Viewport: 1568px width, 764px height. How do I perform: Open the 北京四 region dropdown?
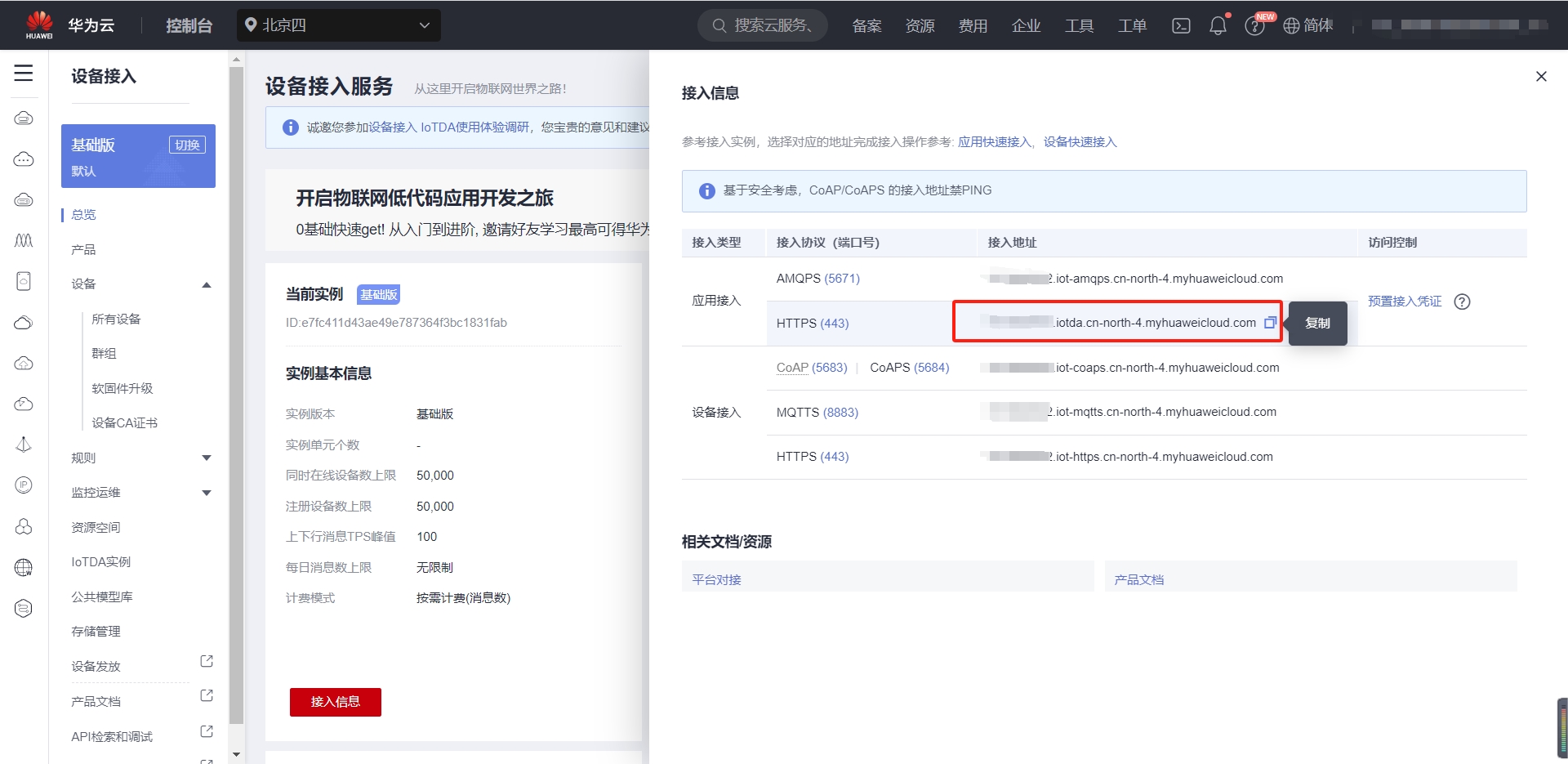pyautogui.click(x=339, y=25)
